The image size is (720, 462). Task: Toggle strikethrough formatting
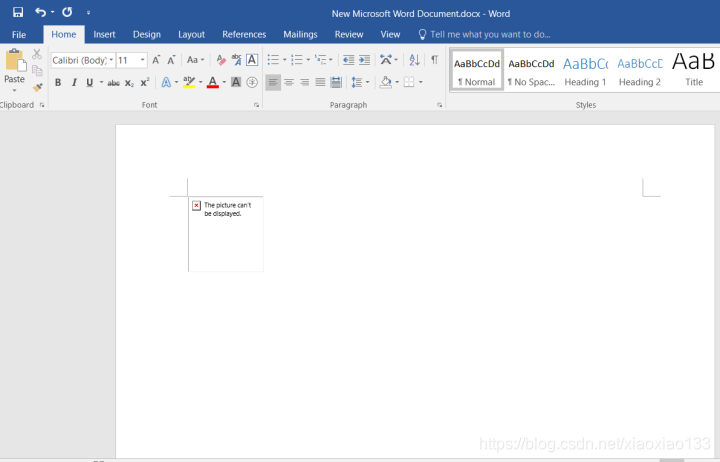point(113,83)
